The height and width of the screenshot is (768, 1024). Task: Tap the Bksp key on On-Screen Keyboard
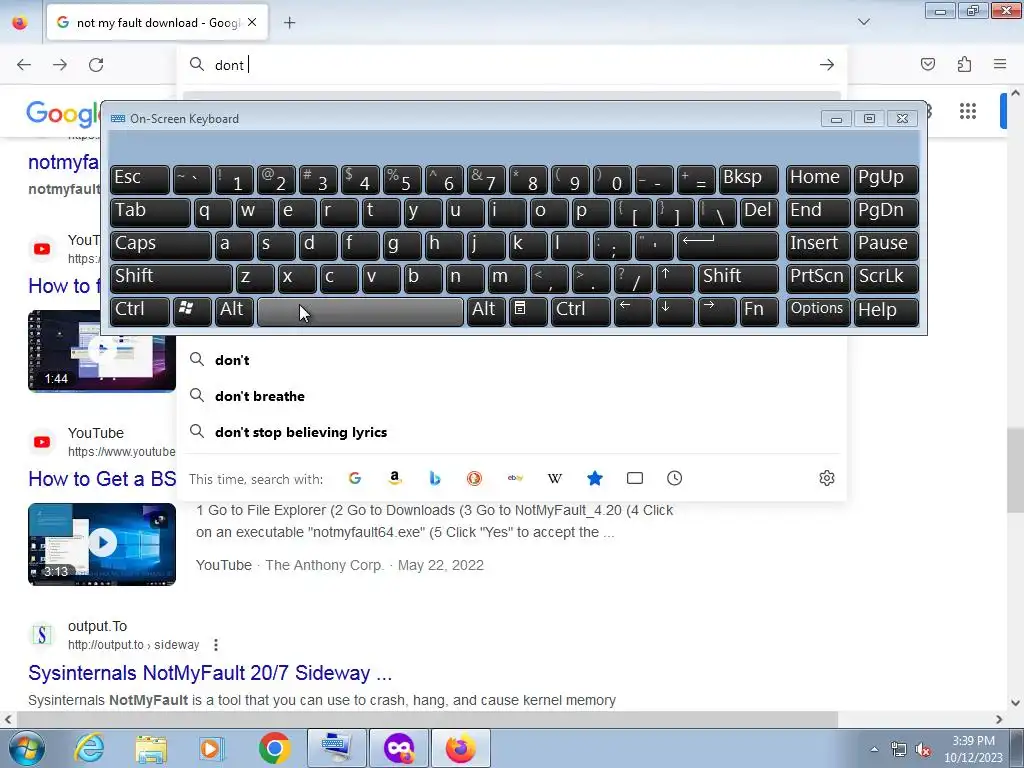748,180
